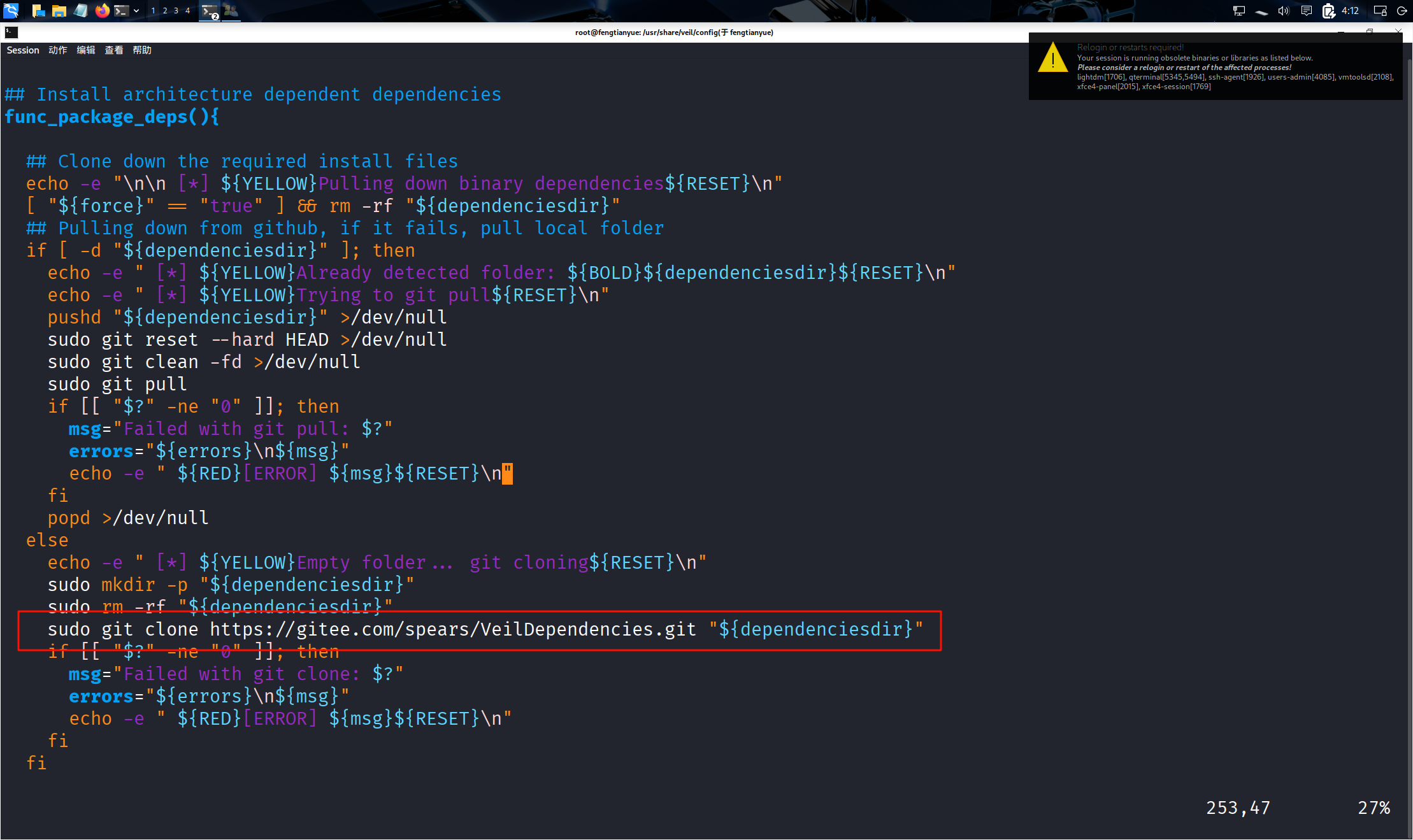Open the text editor notepad icon

[x=81, y=10]
